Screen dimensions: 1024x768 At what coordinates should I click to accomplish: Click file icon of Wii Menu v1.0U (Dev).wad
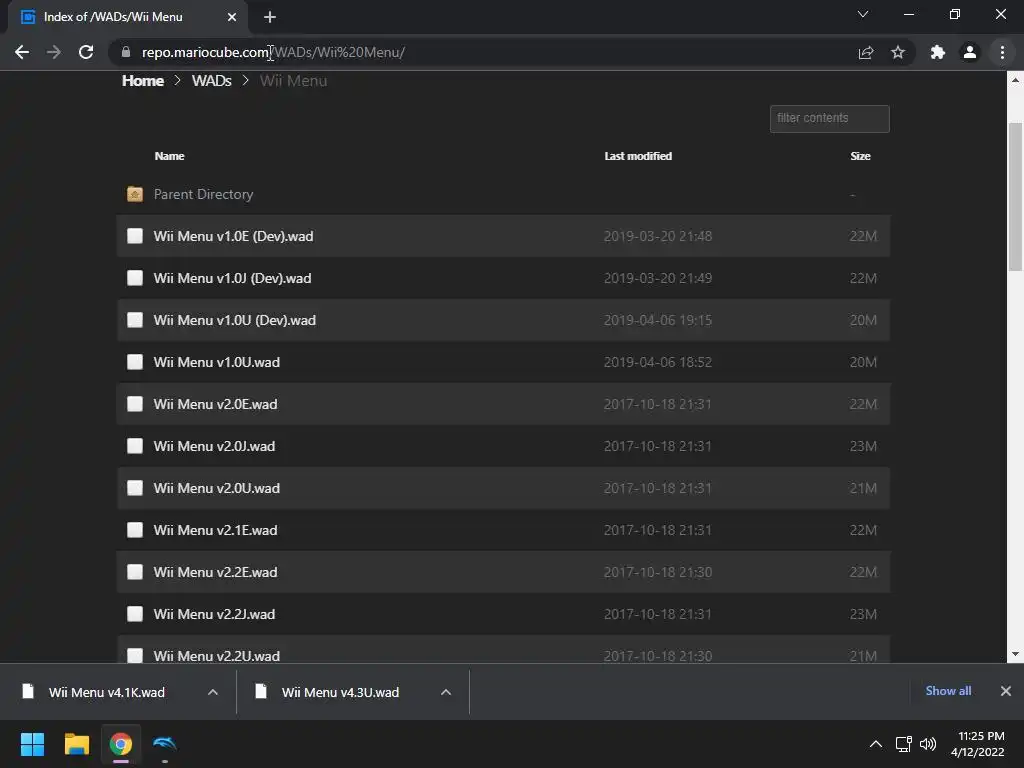point(135,319)
